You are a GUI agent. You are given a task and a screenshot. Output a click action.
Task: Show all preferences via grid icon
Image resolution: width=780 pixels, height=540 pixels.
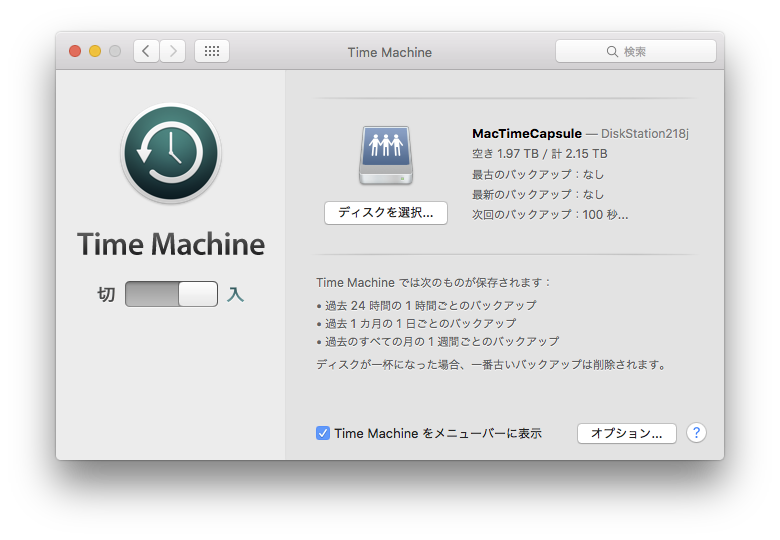(x=212, y=51)
